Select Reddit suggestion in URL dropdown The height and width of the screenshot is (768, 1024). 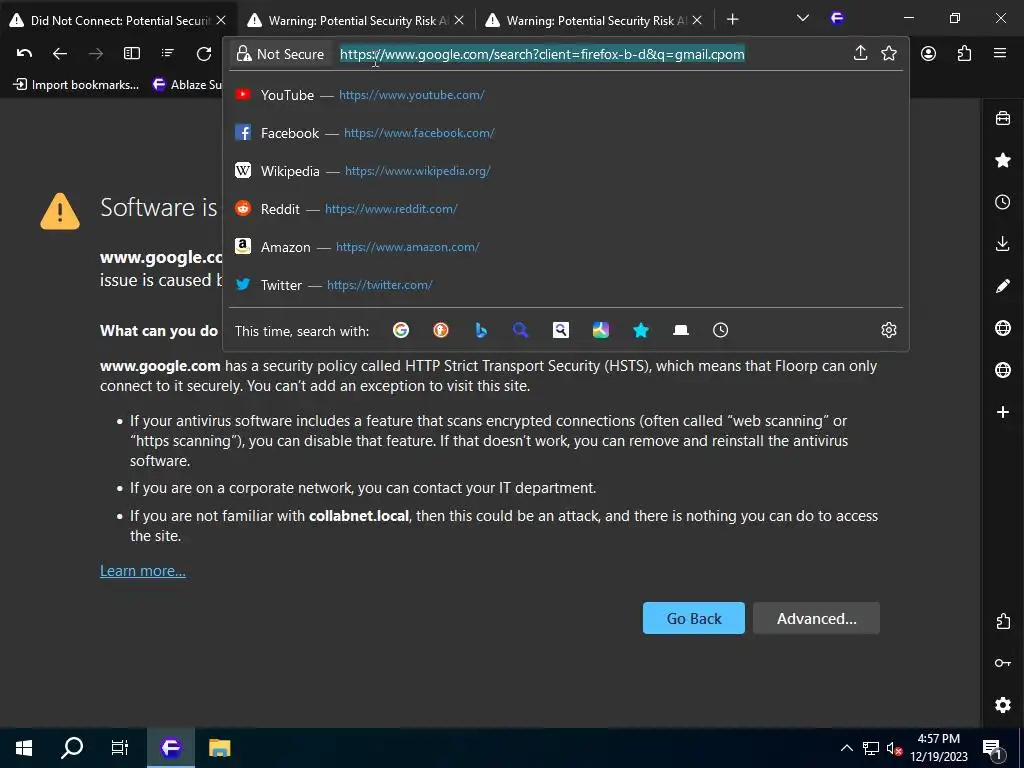(566, 209)
